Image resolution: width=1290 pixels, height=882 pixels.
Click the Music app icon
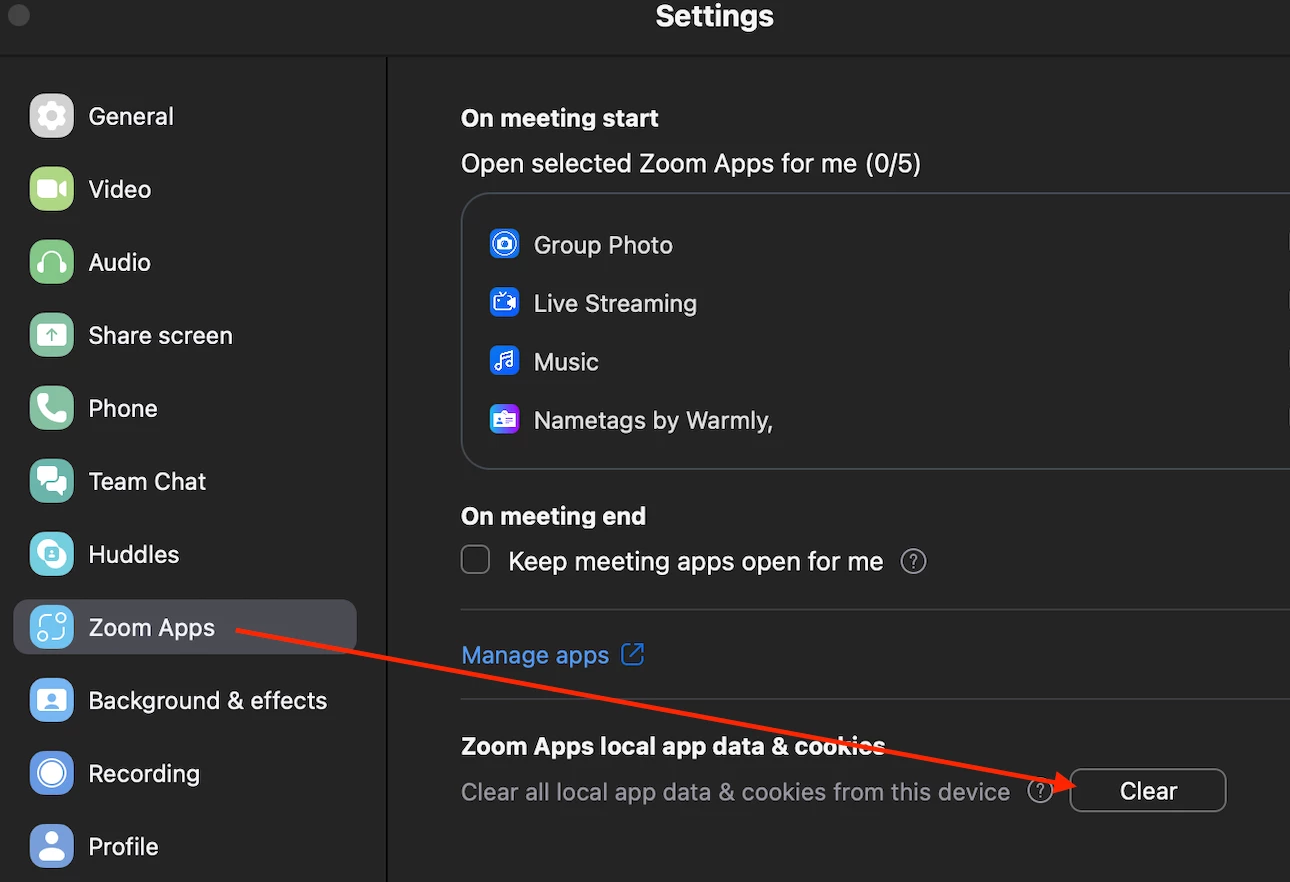(504, 360)
